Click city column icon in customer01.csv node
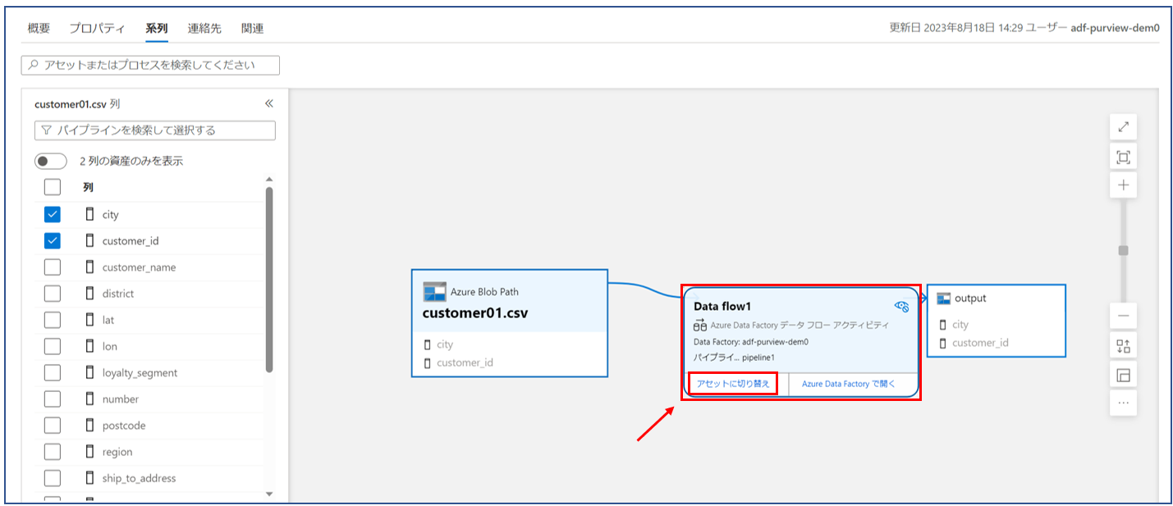1173x506 pixels. (x=427, y=345)
